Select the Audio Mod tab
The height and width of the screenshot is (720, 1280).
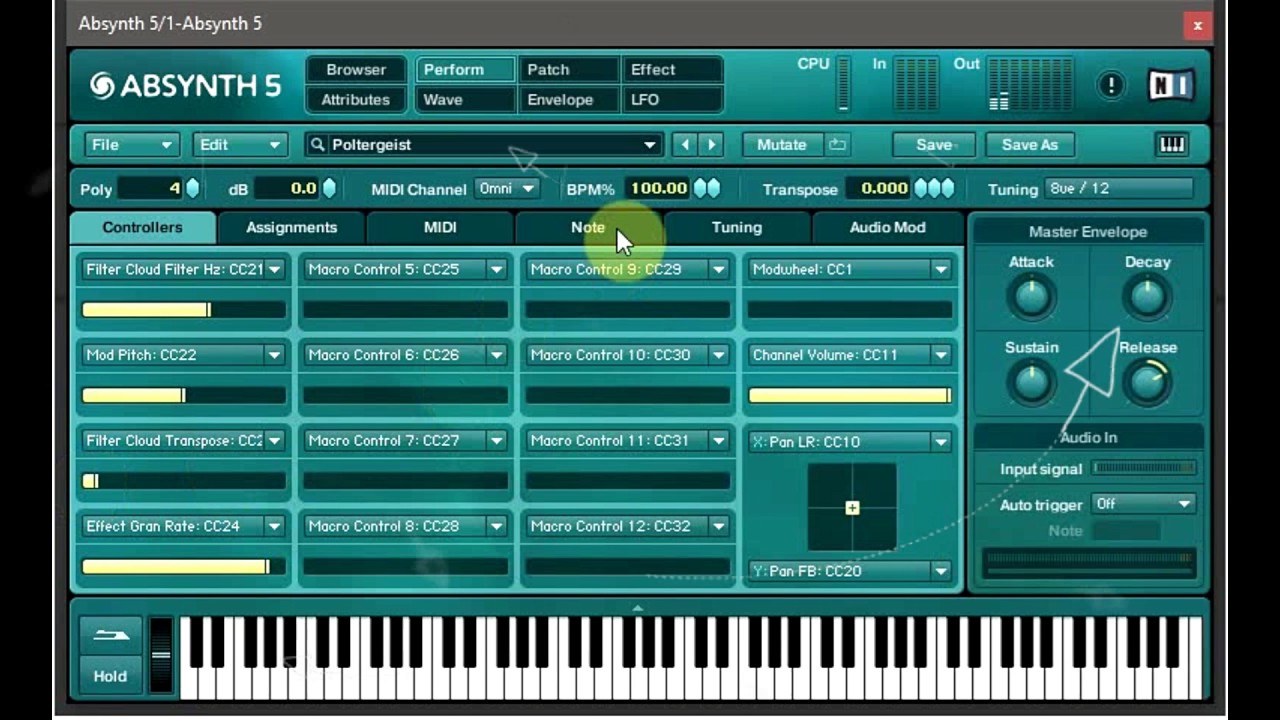(x=887, y=227)
